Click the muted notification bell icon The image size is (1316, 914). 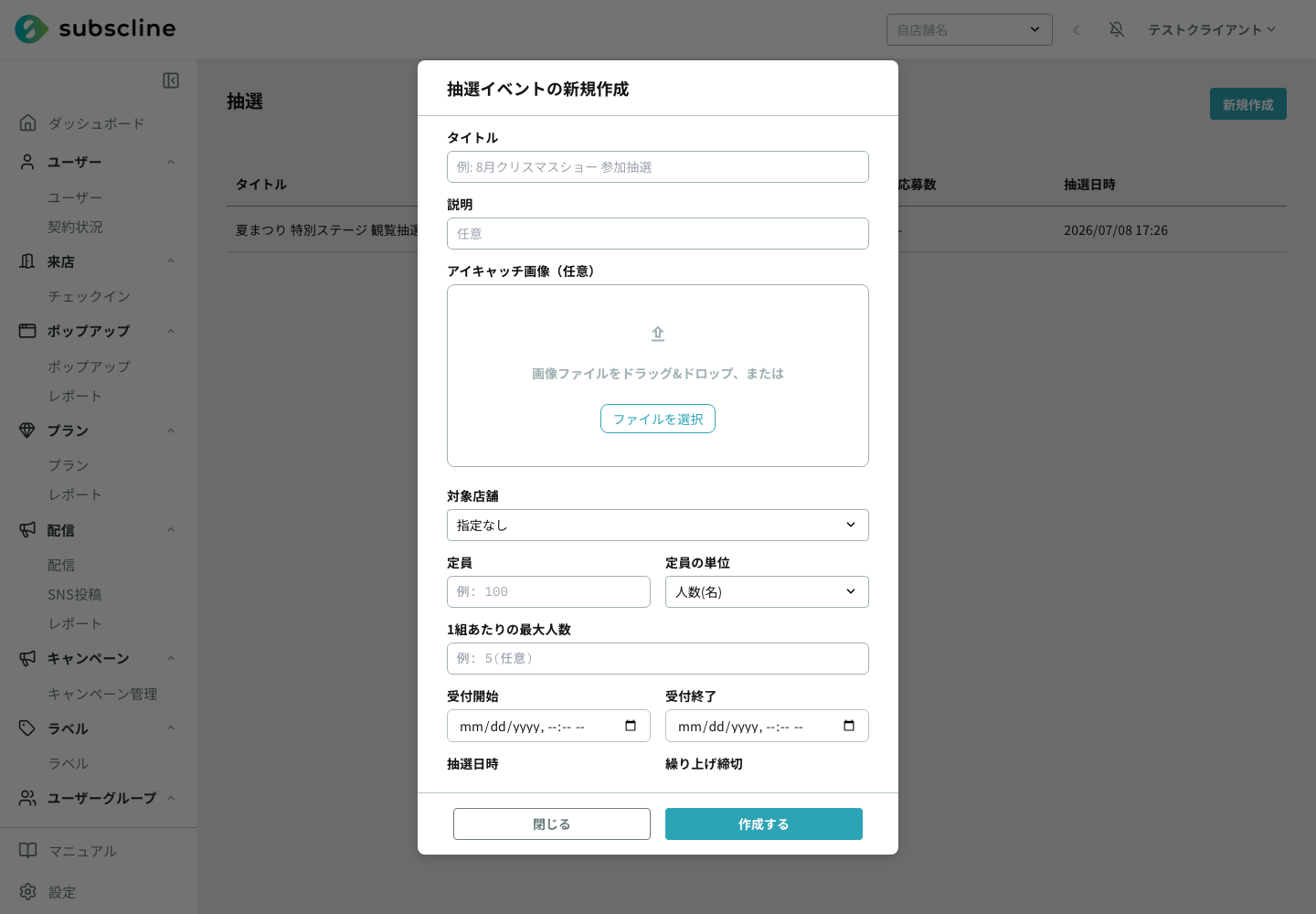tap(1117, 29)
